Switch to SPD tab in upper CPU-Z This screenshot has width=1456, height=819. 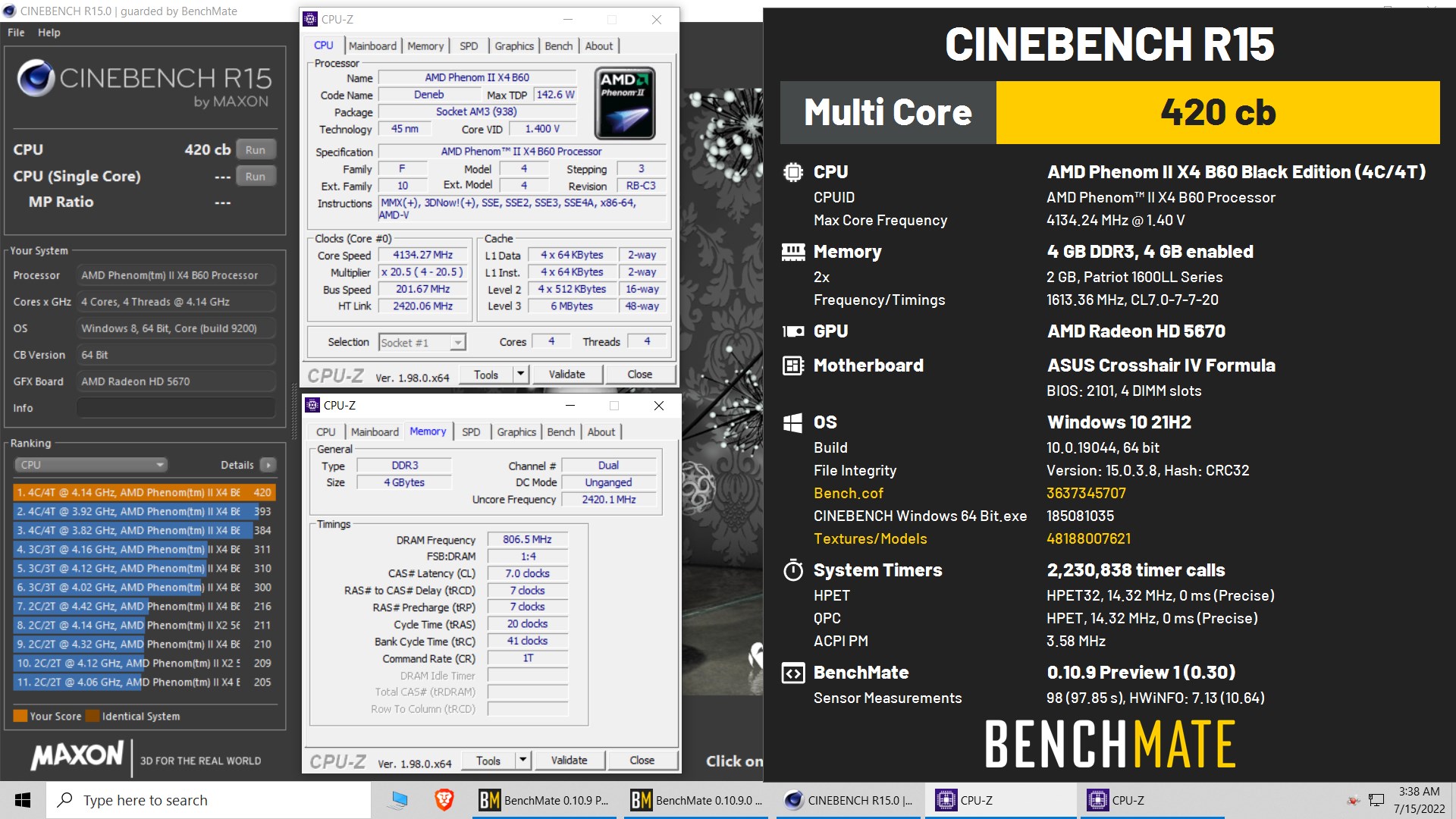click(x=469, y=46)
